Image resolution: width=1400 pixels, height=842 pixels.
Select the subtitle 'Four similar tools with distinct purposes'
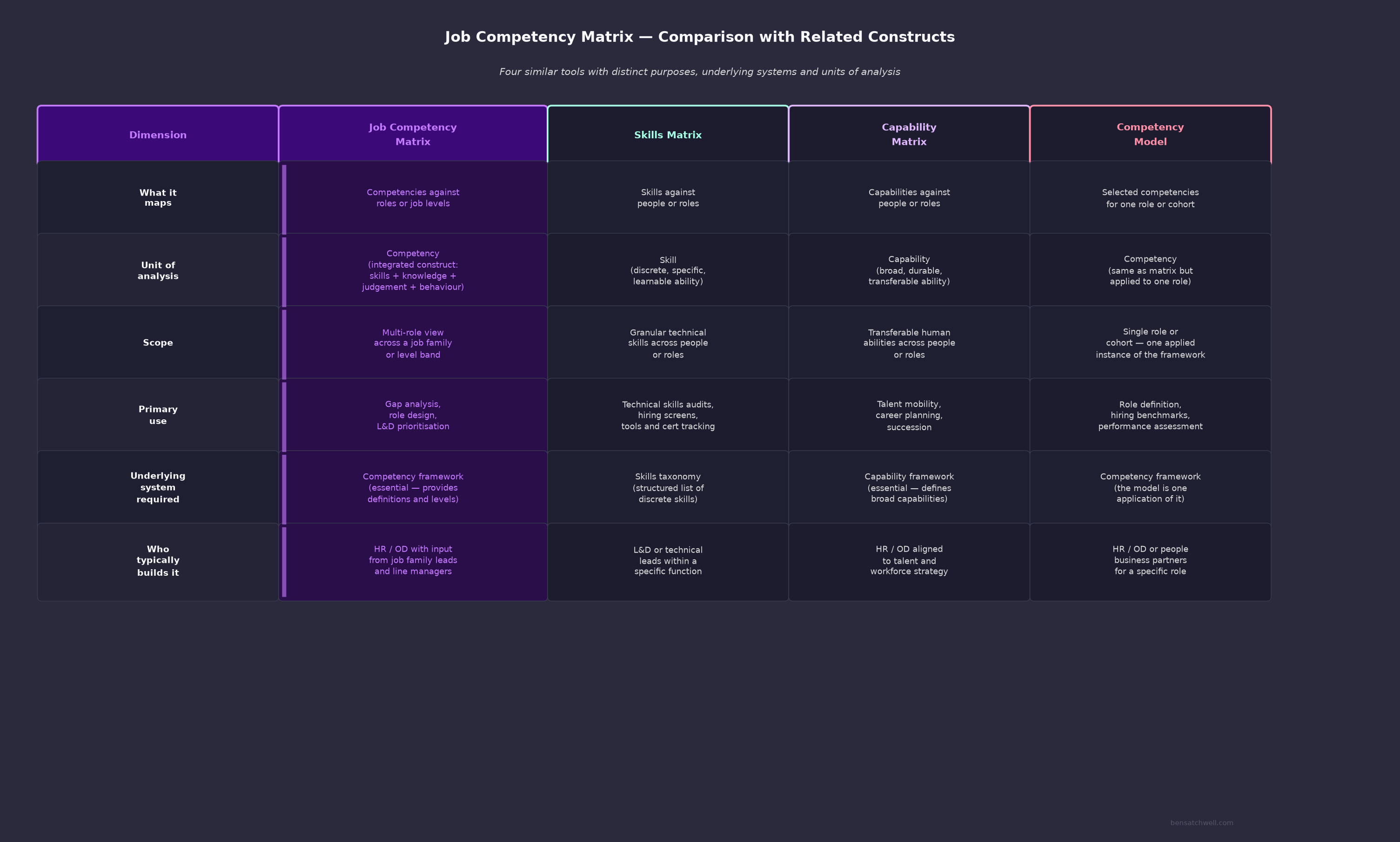point(700,72)
